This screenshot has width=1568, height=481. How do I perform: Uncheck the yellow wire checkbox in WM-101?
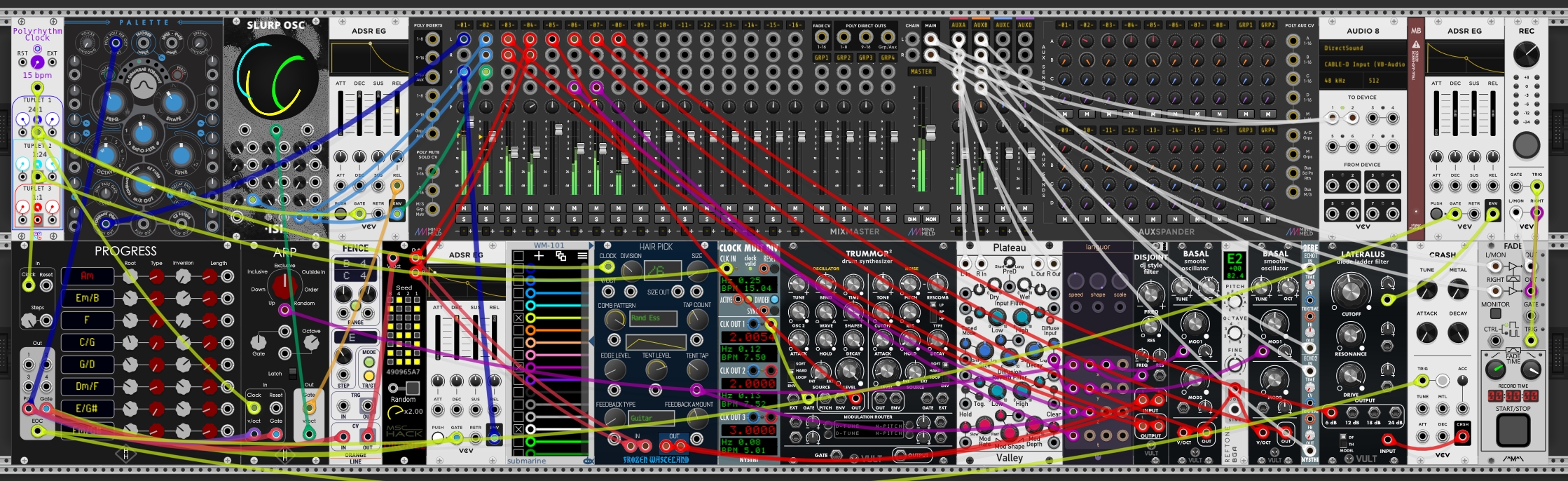coord(518,318)
